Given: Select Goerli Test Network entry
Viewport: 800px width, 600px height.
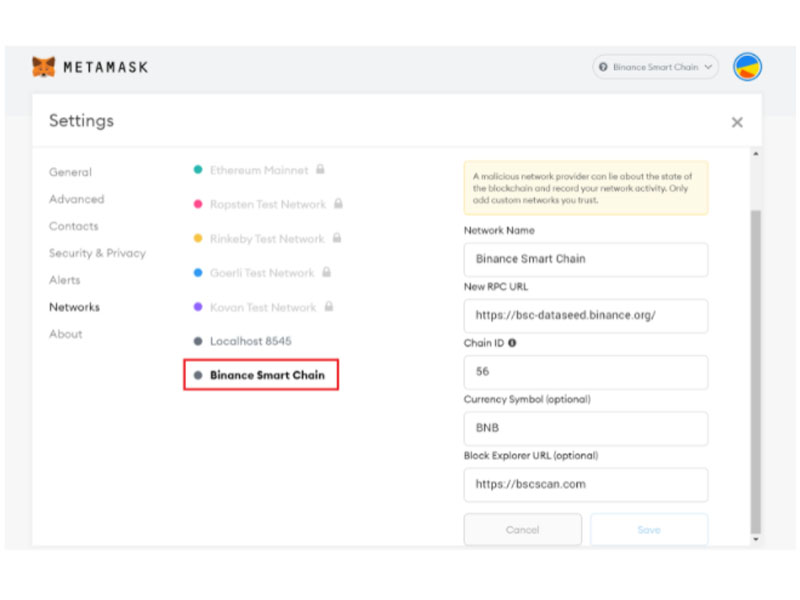Looking at the screenshot, I should (262, 273).
